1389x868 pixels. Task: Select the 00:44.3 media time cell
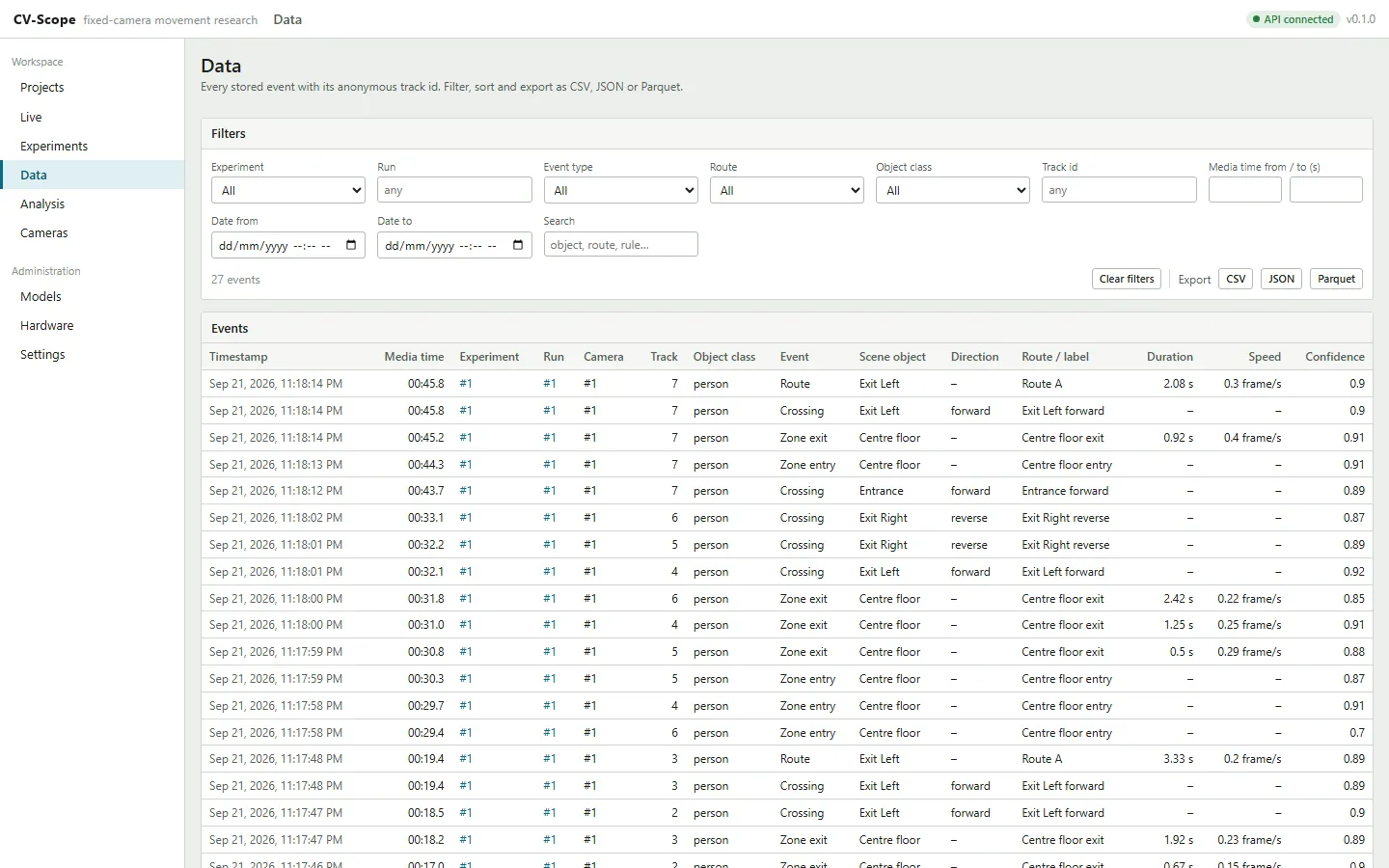coord(425,465)
